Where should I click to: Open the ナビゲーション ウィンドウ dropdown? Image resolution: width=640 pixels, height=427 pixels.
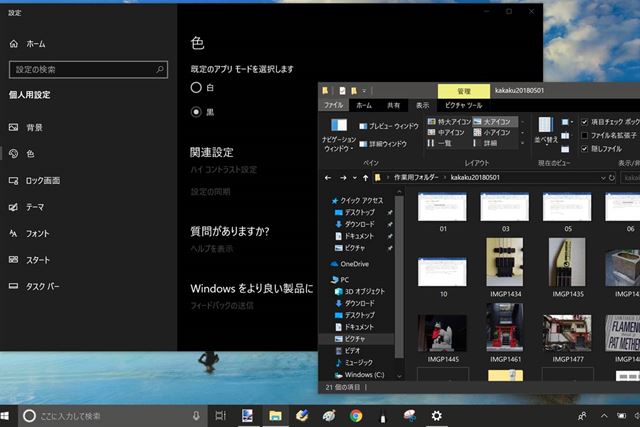339,135
